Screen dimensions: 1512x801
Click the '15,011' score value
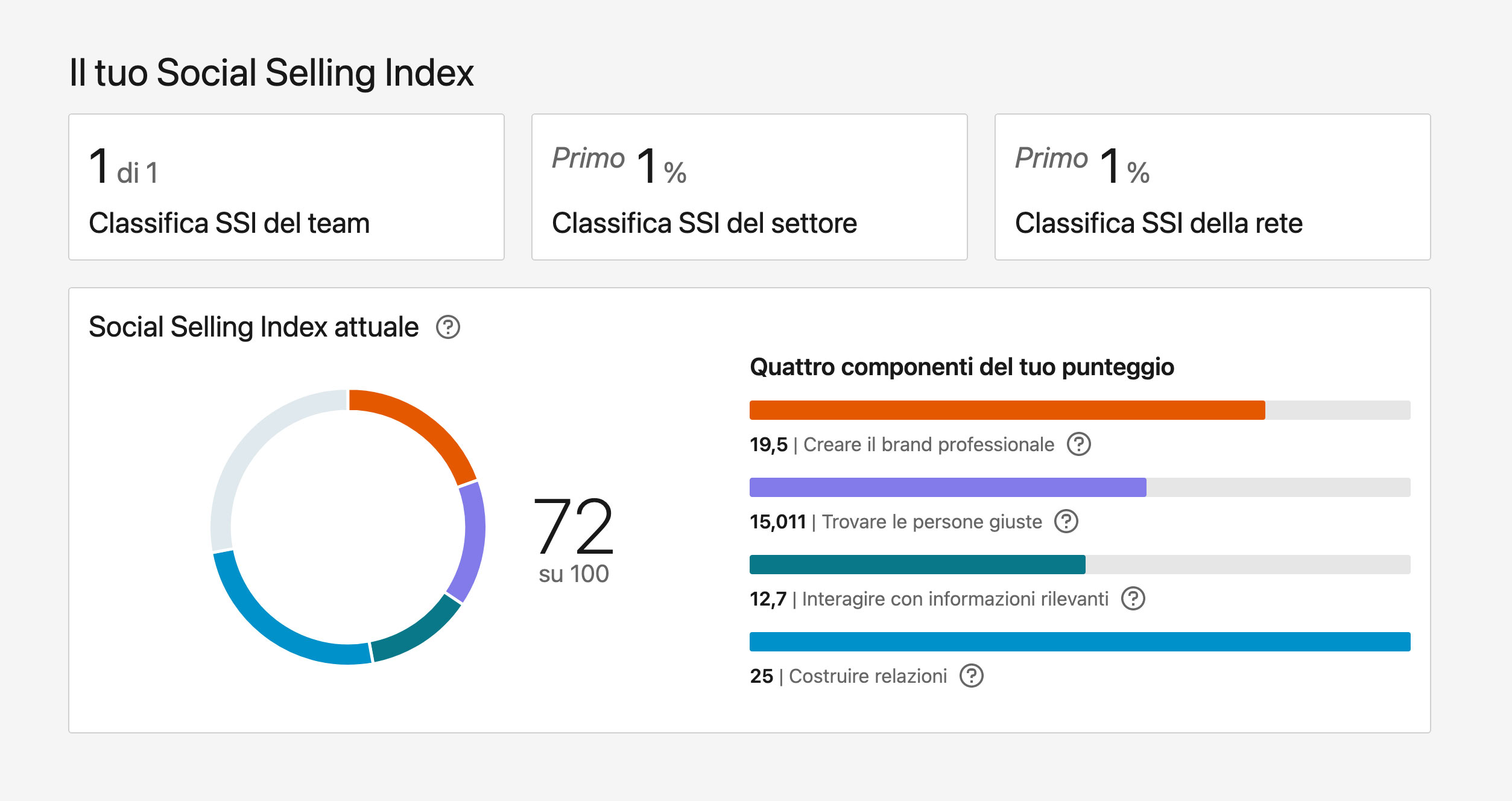click(x=777, y=522)
